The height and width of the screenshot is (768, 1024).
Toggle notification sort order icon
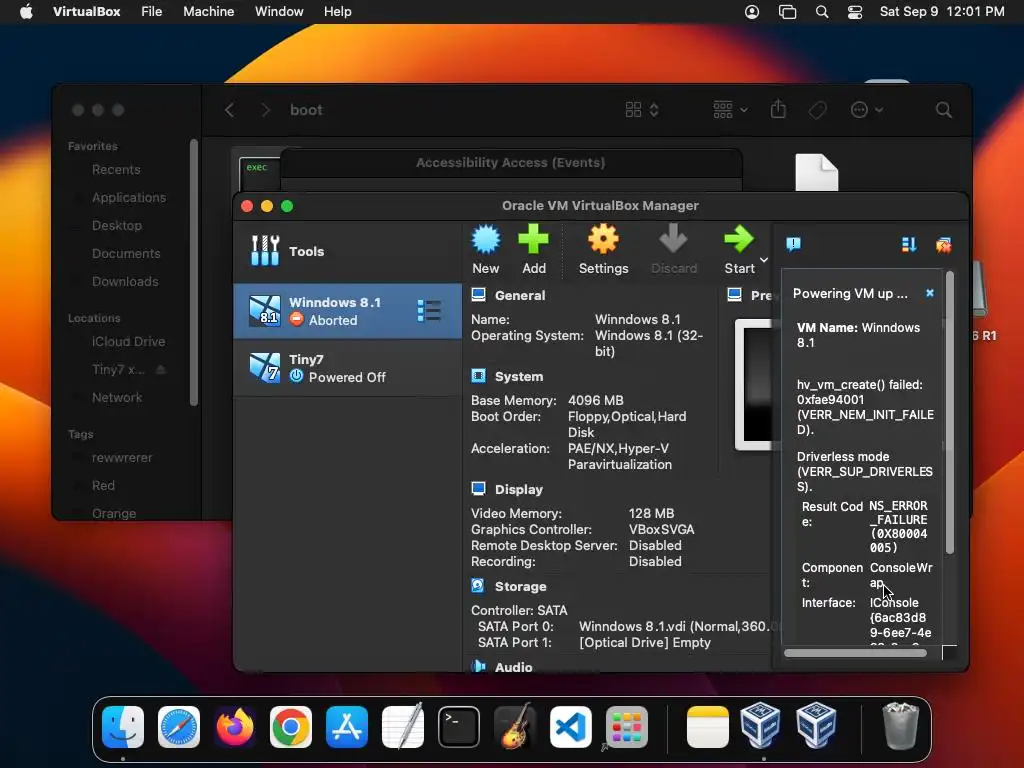pyautogui.click(x=908, y=244)
